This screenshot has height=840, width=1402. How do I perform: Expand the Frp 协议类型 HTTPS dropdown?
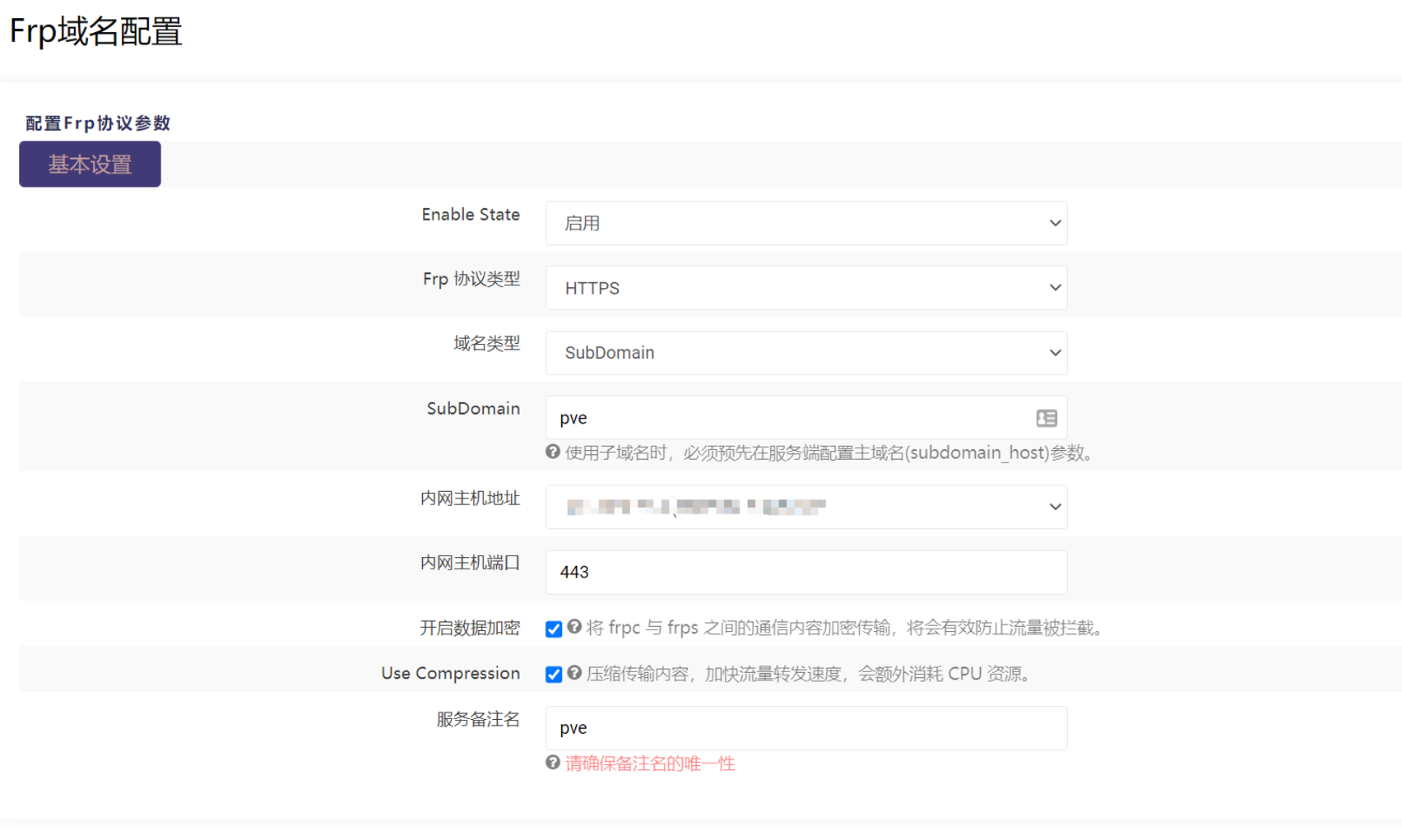[805, 288]
